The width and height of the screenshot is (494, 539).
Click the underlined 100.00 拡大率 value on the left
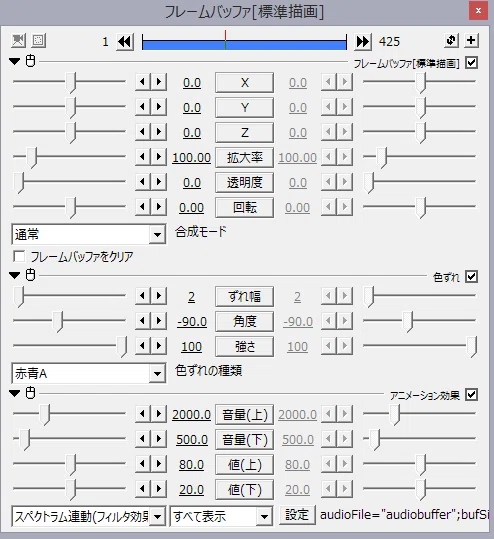(x=191, y=158)
